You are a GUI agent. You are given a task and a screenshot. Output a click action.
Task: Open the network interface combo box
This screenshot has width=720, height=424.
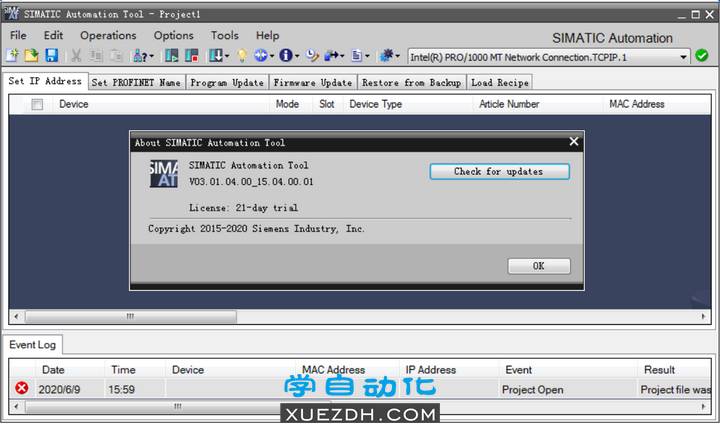[549, 57]
